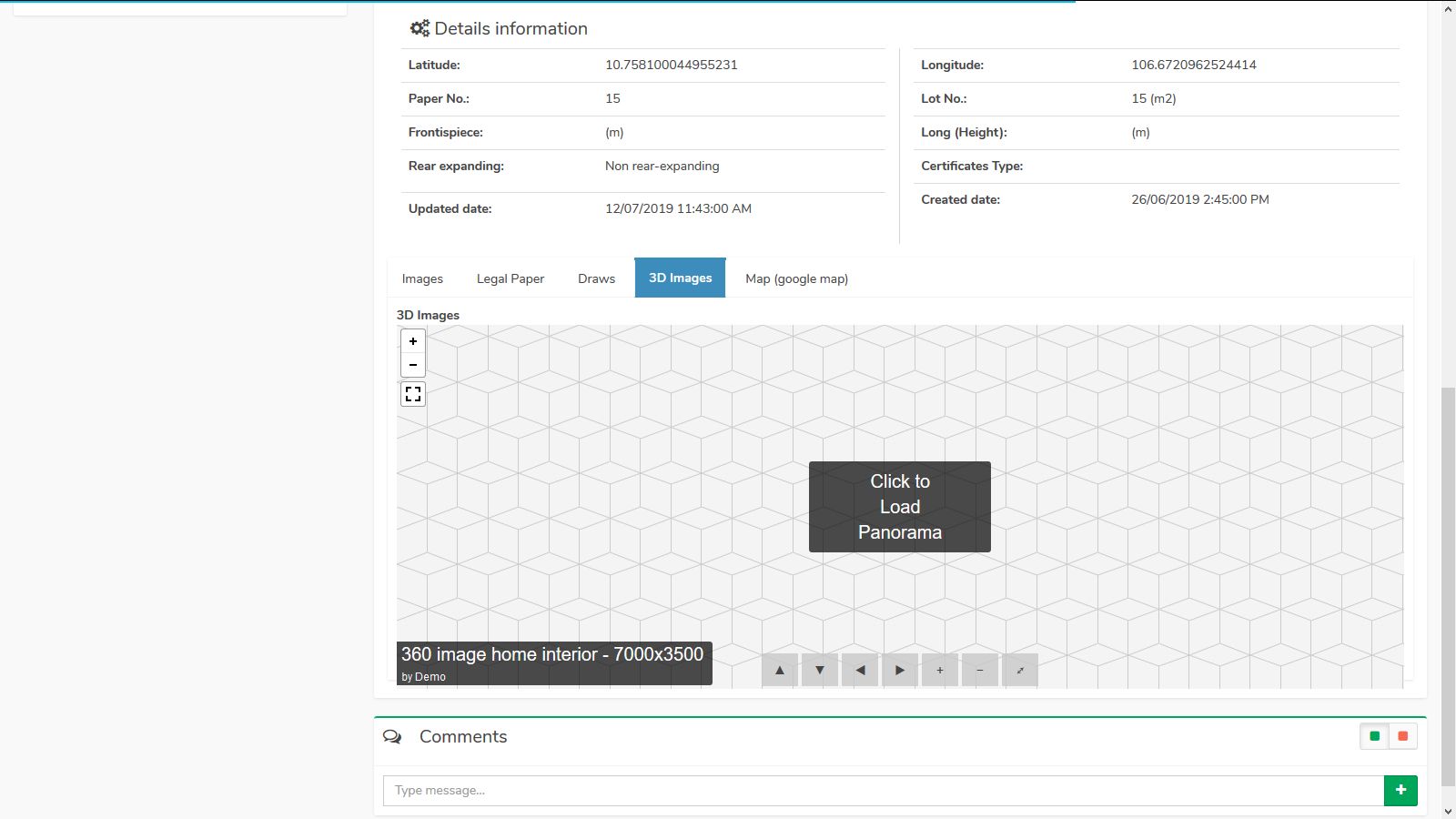
Task: Click the red square in Comments header
Action: coord(1403,736)
